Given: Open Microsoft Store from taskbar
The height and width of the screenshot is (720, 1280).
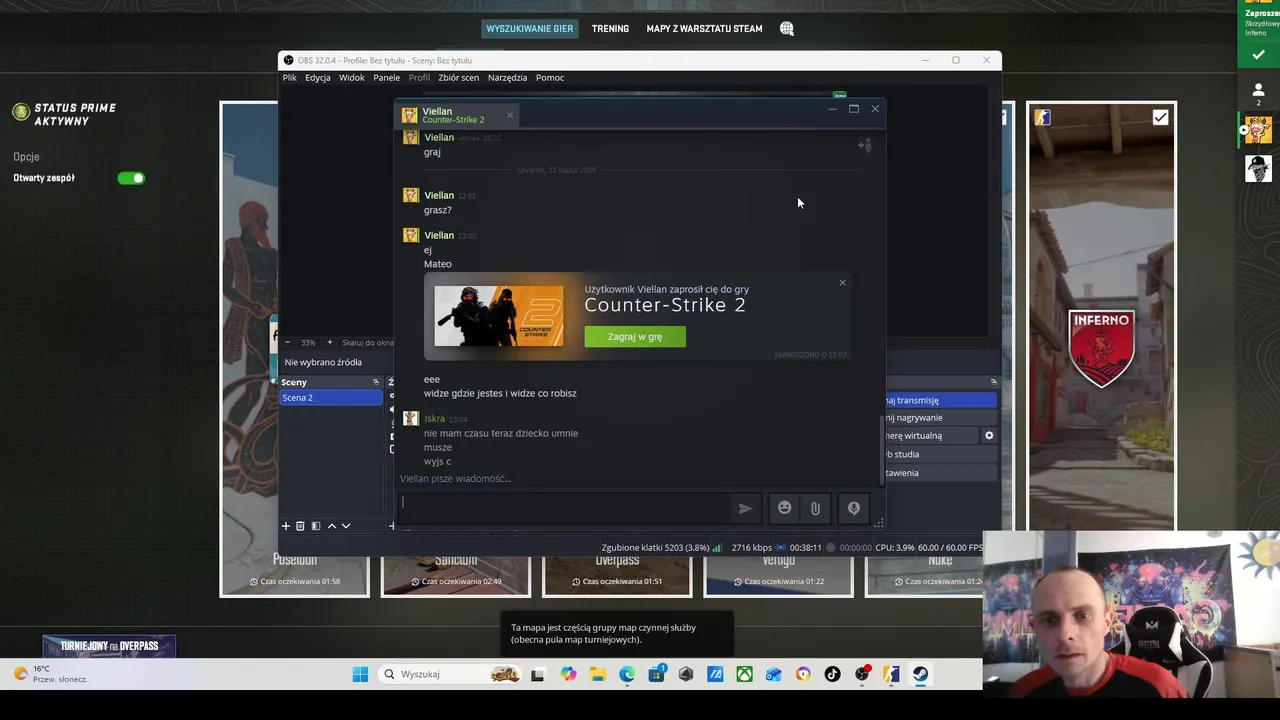Looking at the screenshot, I should click(x=656, y=674).
